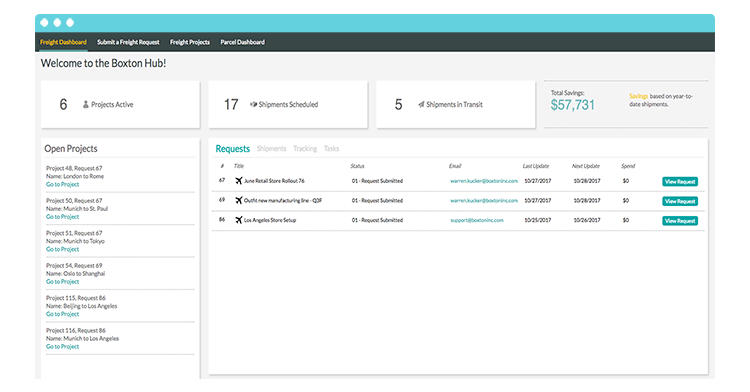Click the email link in request row 67
This screenshot has width=750, height=392.
[x=484, y=181]
